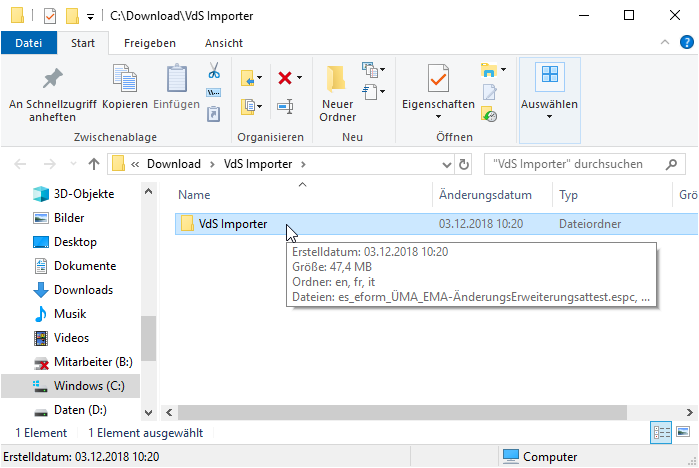This screenshot has width=699, height=468.
Task: Open Downloads in navigation pane
Action: click(x=74, y=290)
